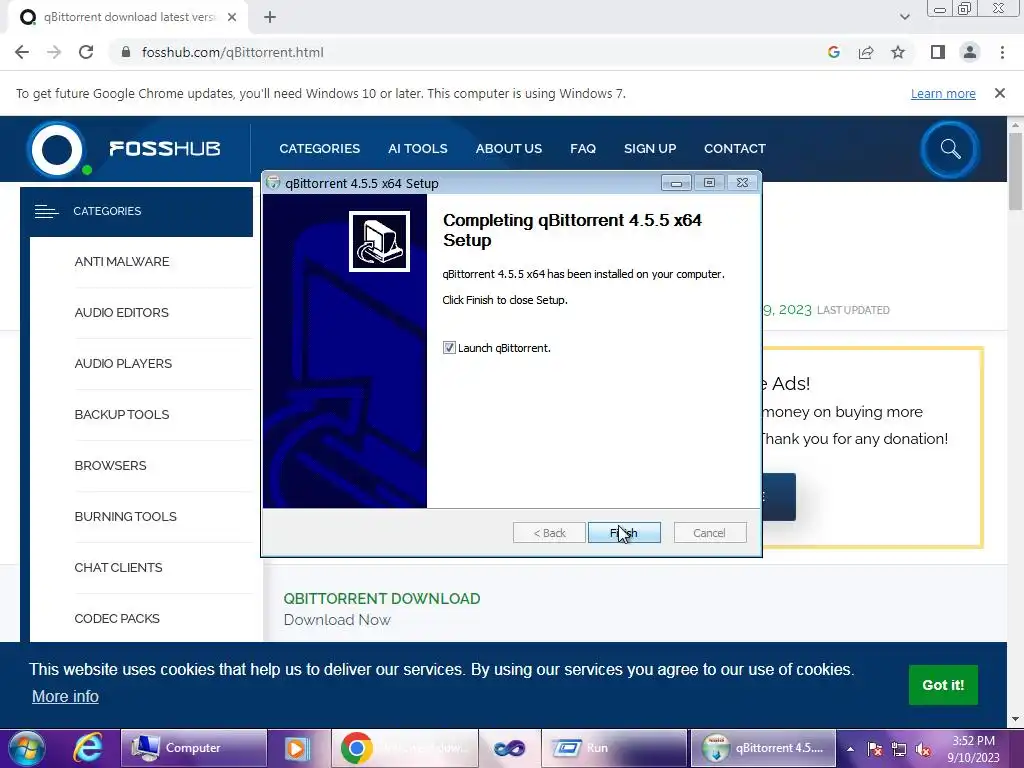Open the AI TOOLS nav item
1024x768 pixels.
coord(417,148)
